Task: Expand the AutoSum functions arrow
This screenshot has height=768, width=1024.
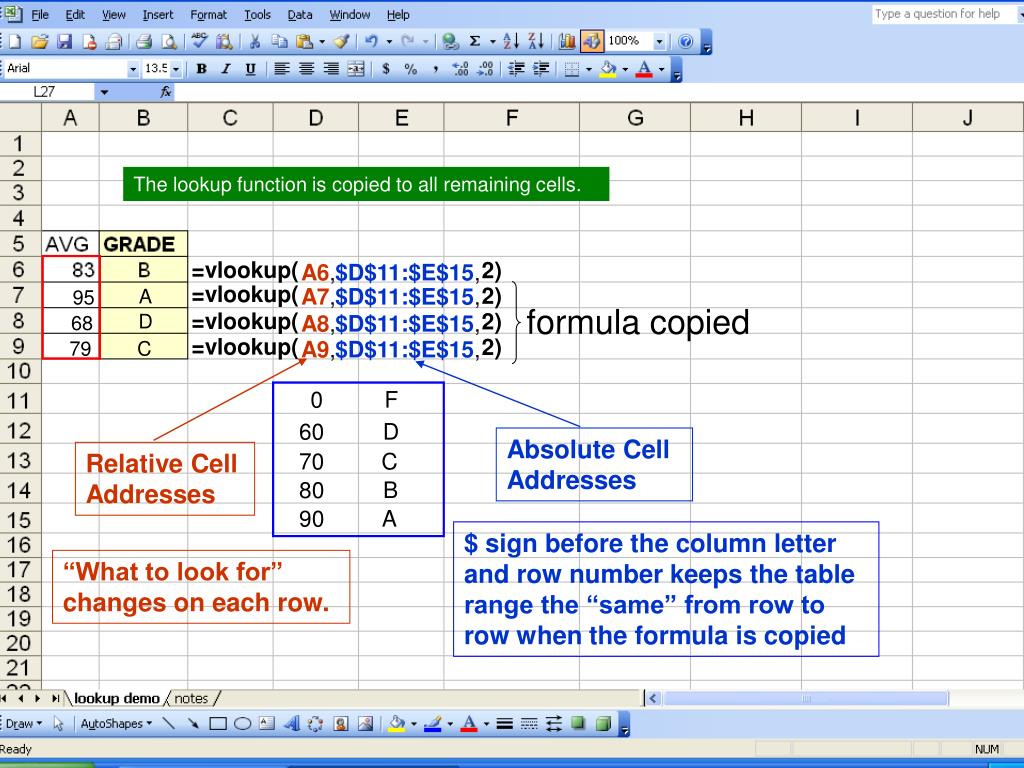Action: point(492,42)
